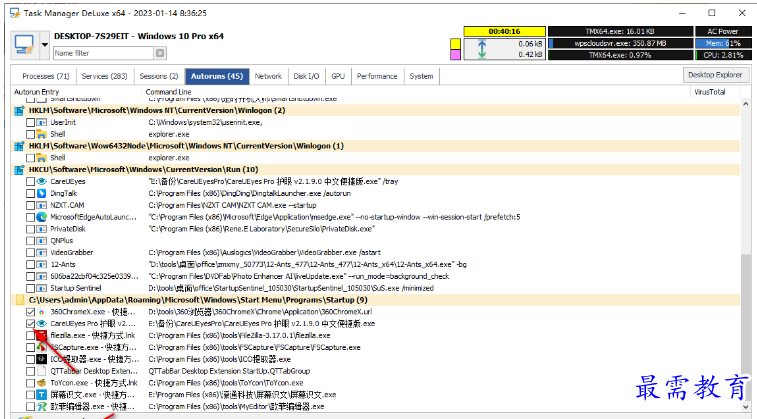Show the Performance tab
The image size is (757, 419).
377,76
